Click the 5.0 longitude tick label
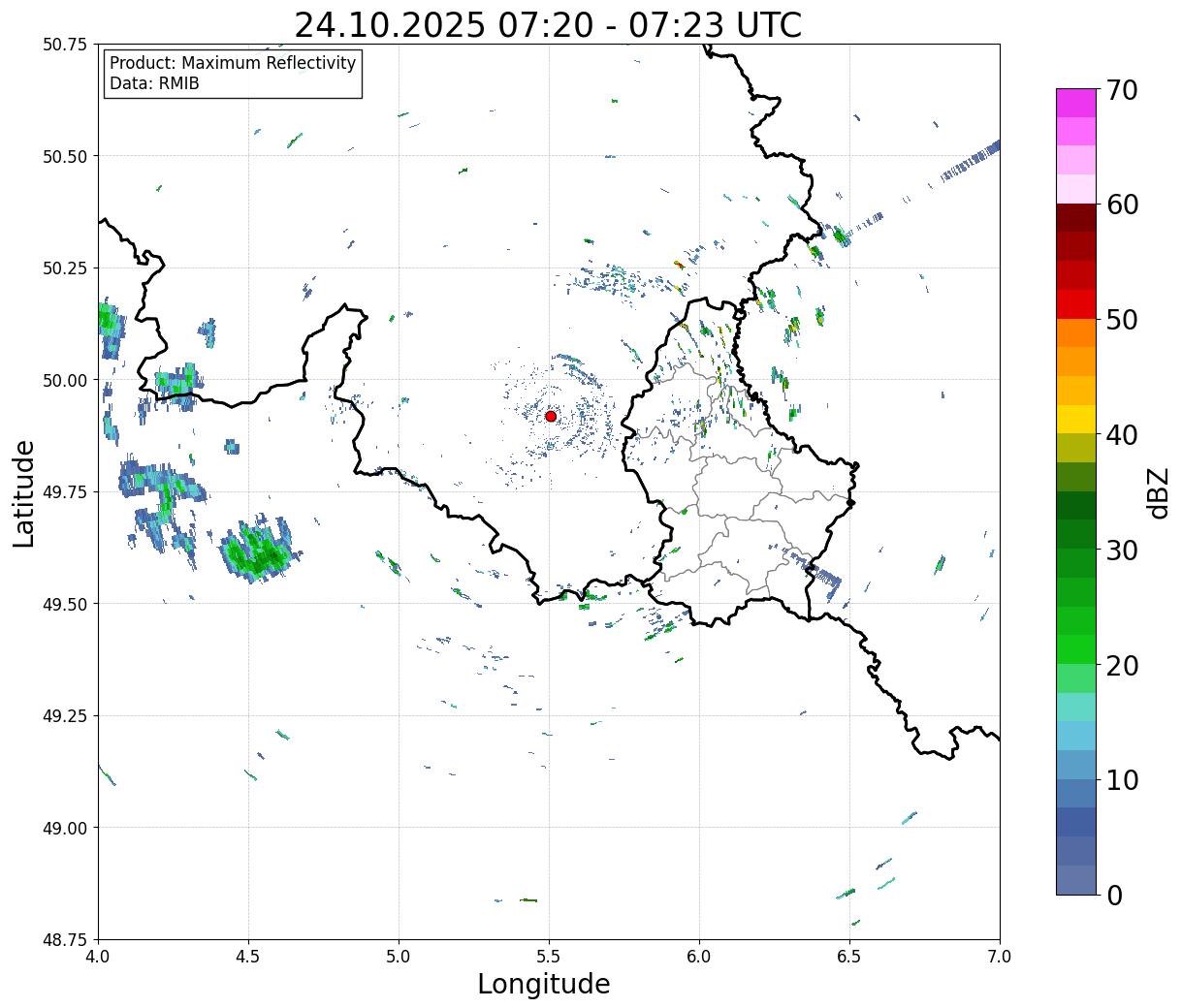Screen dimensions: 1182x1008 399,957
